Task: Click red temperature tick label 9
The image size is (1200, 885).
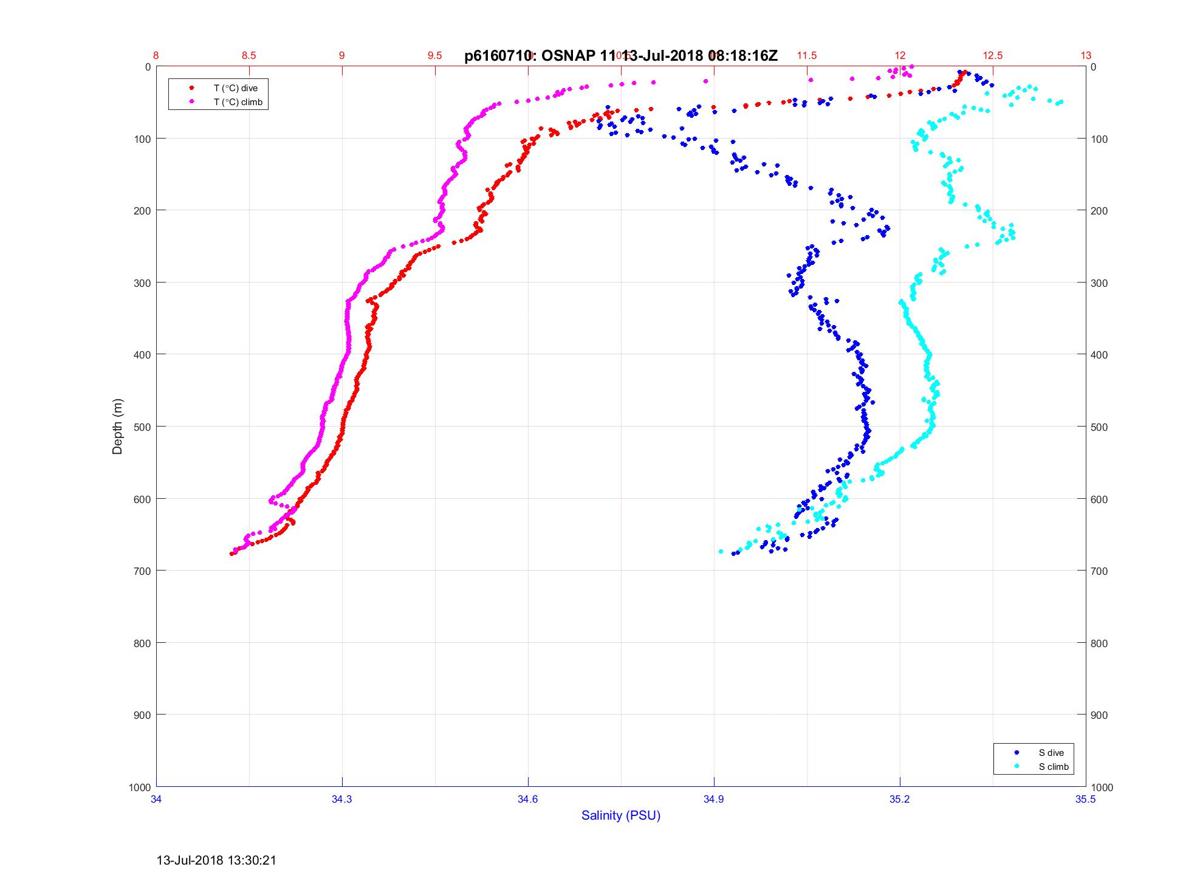Action: click(342, 55)
